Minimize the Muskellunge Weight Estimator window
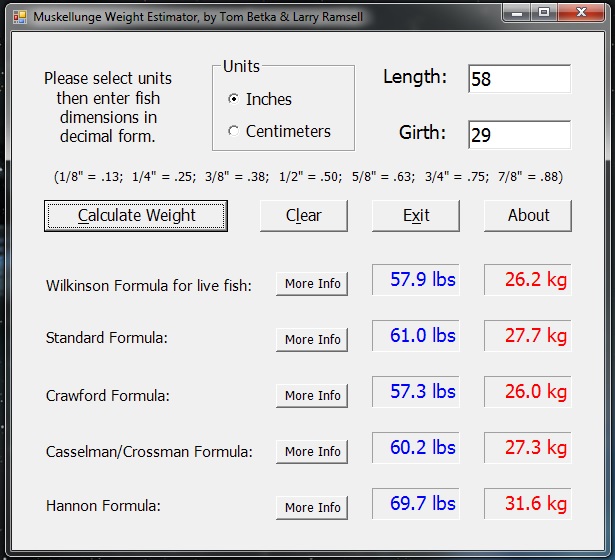615x560 pixels. click(516, 13)
